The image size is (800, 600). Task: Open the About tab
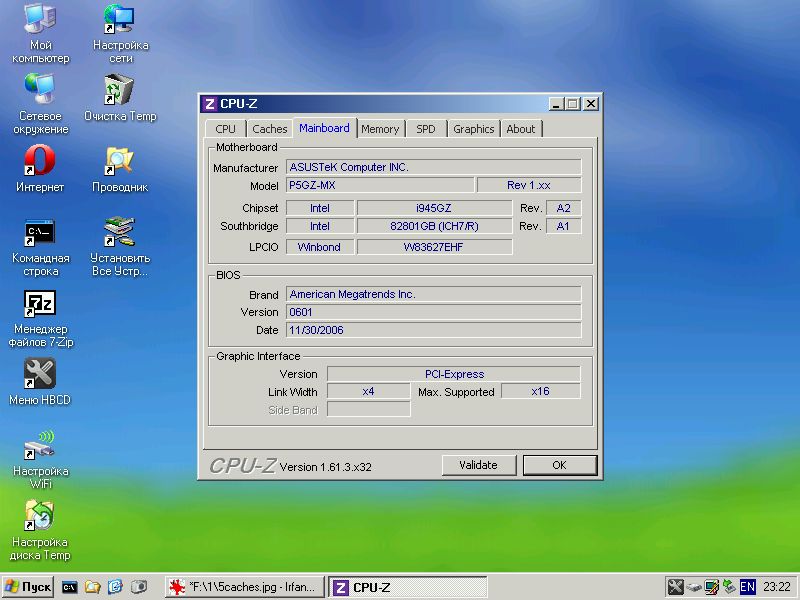click(520, 129)
